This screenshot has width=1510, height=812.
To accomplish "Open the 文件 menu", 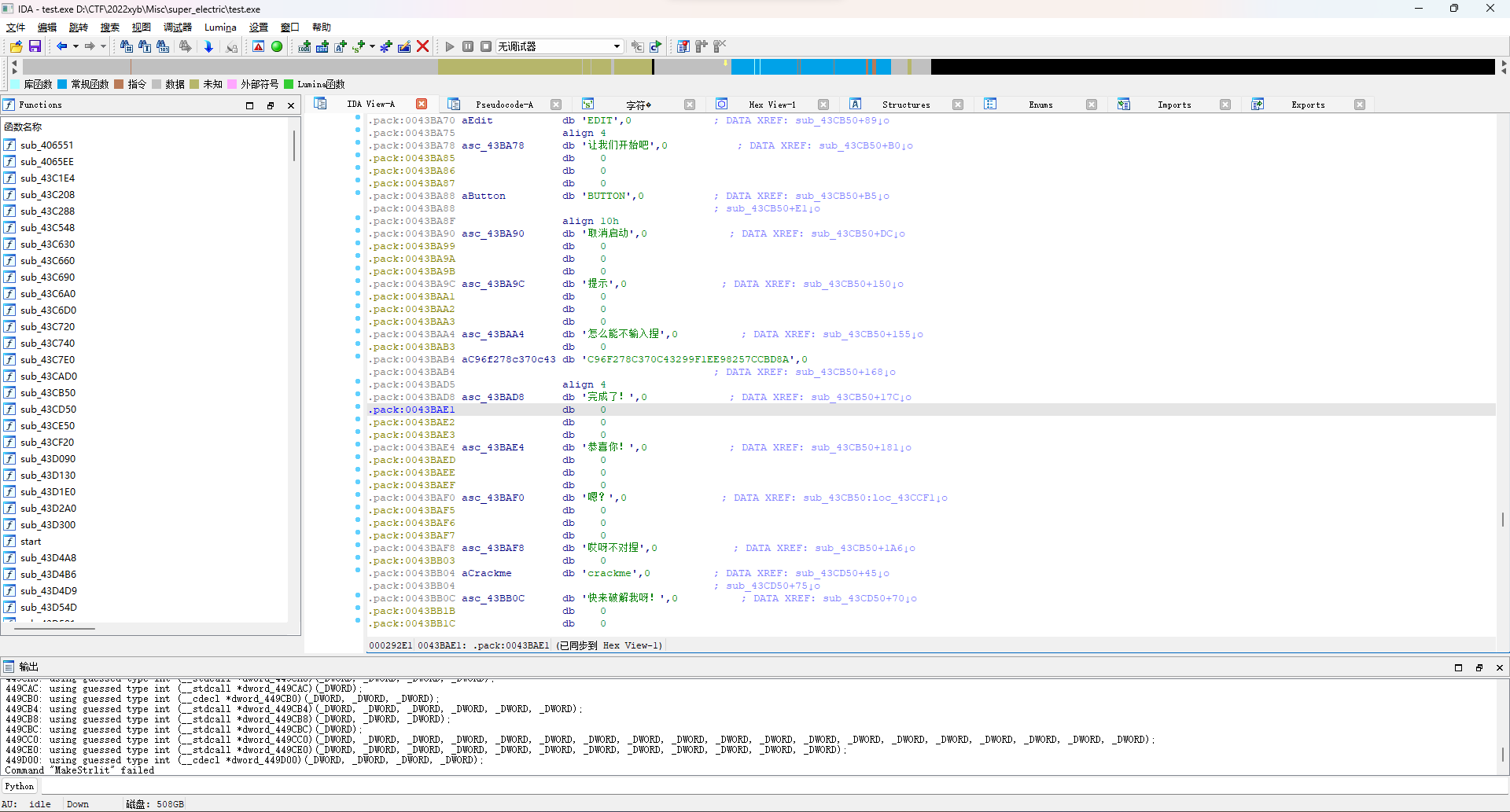I will (16, 28).
